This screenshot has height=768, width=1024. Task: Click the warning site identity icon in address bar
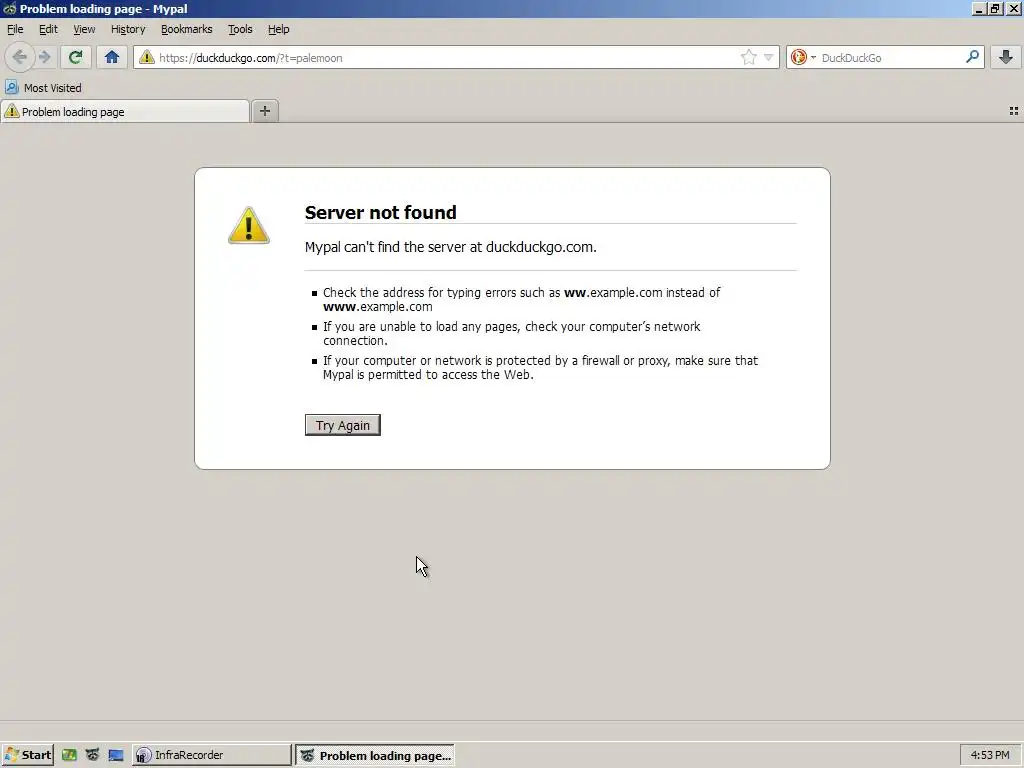147,57
